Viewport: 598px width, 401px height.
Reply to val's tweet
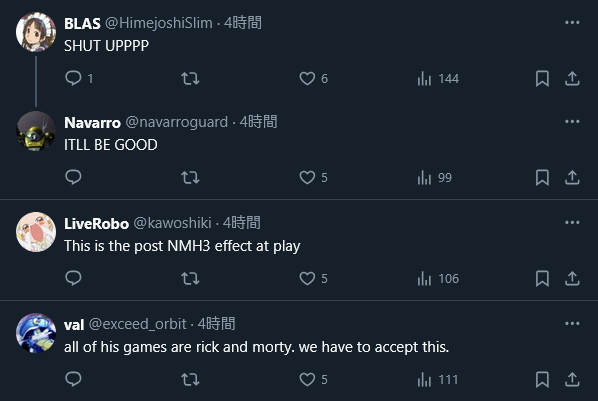pyautogui.click(x=74, y=379)
